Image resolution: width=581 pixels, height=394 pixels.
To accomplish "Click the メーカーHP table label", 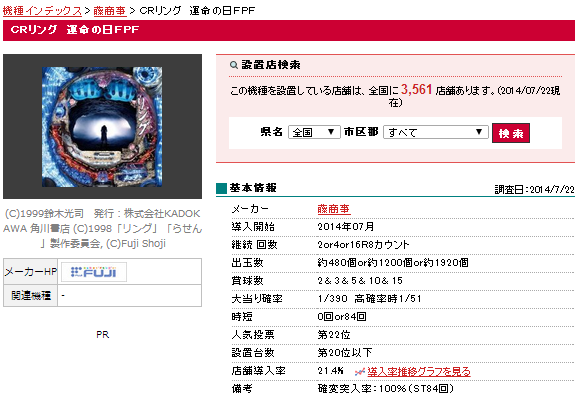I will [30, 272].
